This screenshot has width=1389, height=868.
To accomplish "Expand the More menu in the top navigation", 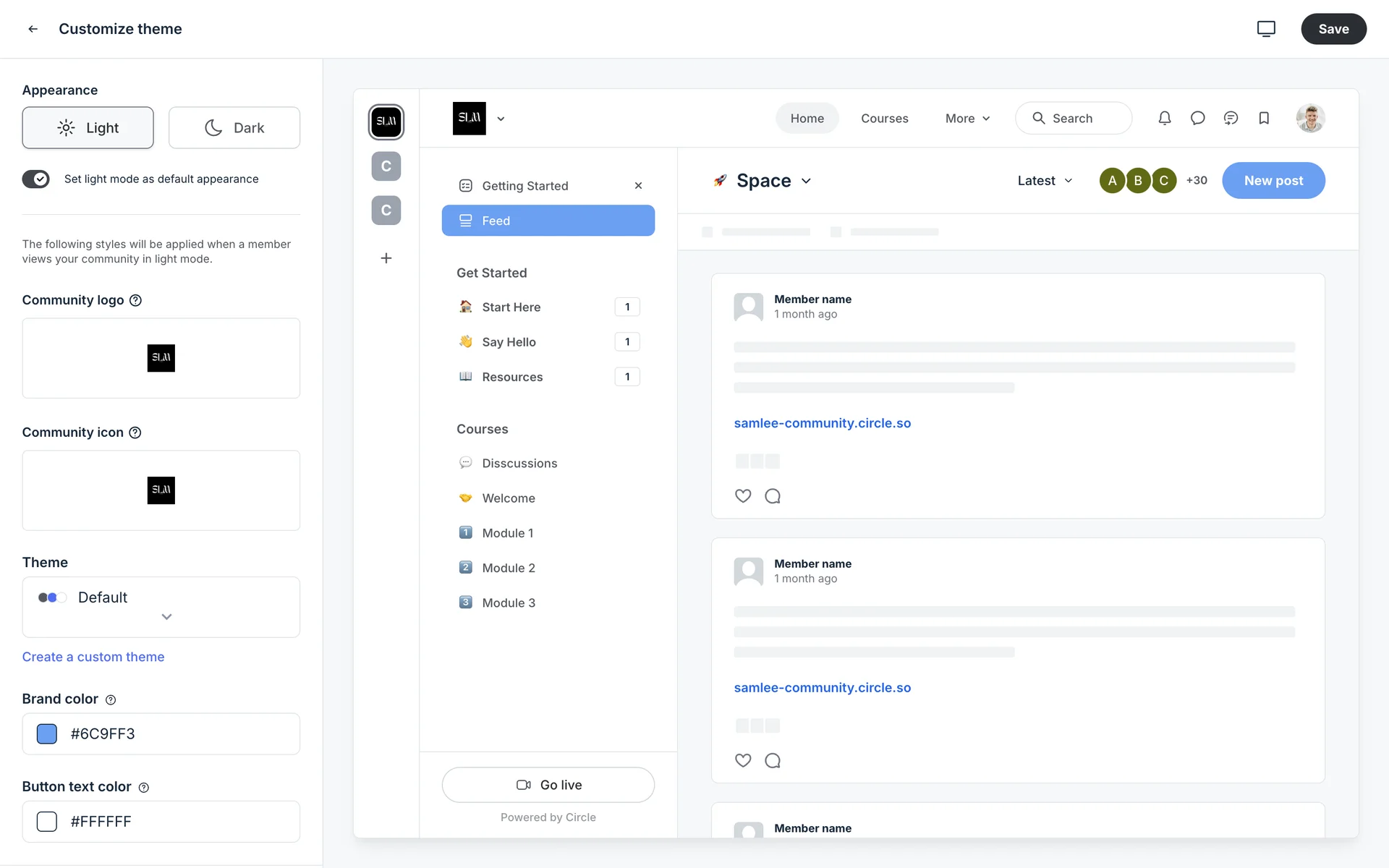I will click(967, 119).
